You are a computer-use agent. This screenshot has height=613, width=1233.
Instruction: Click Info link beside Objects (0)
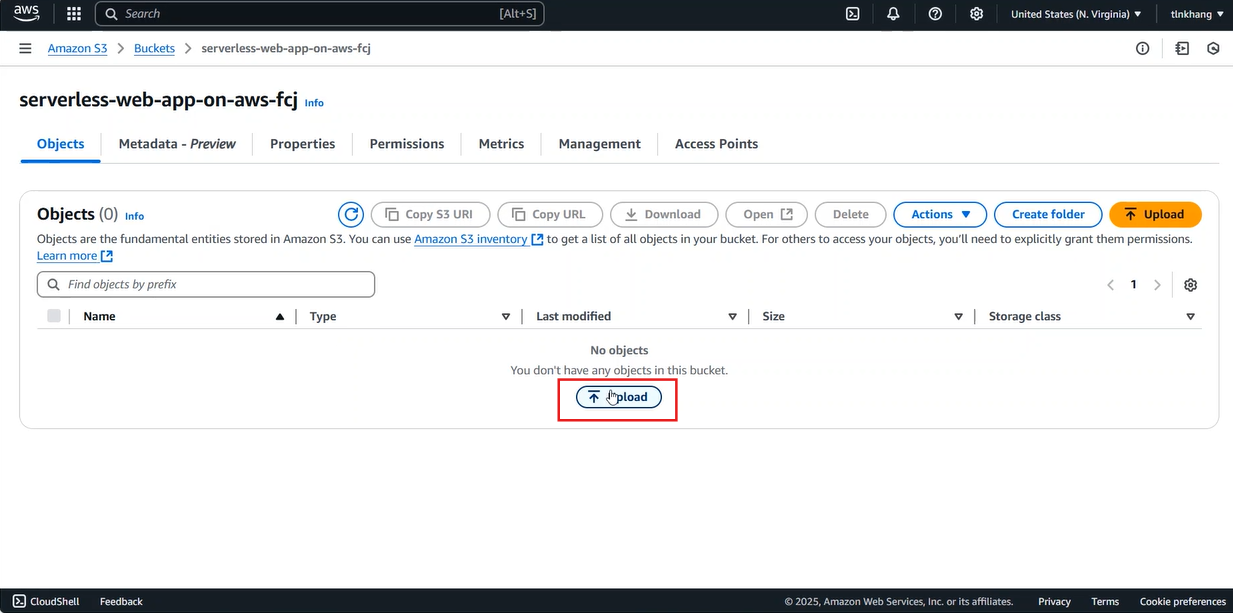tap(134, 216)
